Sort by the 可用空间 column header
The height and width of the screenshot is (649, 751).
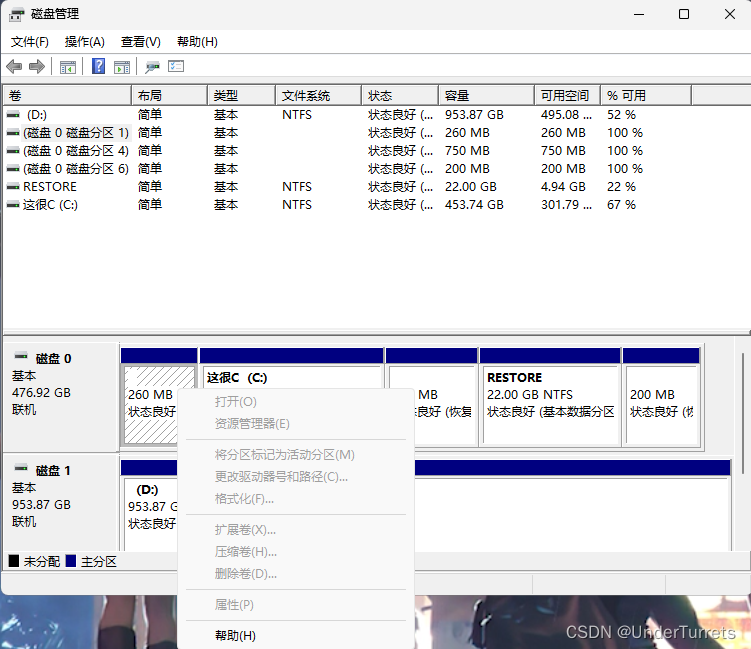coord(568,95)
